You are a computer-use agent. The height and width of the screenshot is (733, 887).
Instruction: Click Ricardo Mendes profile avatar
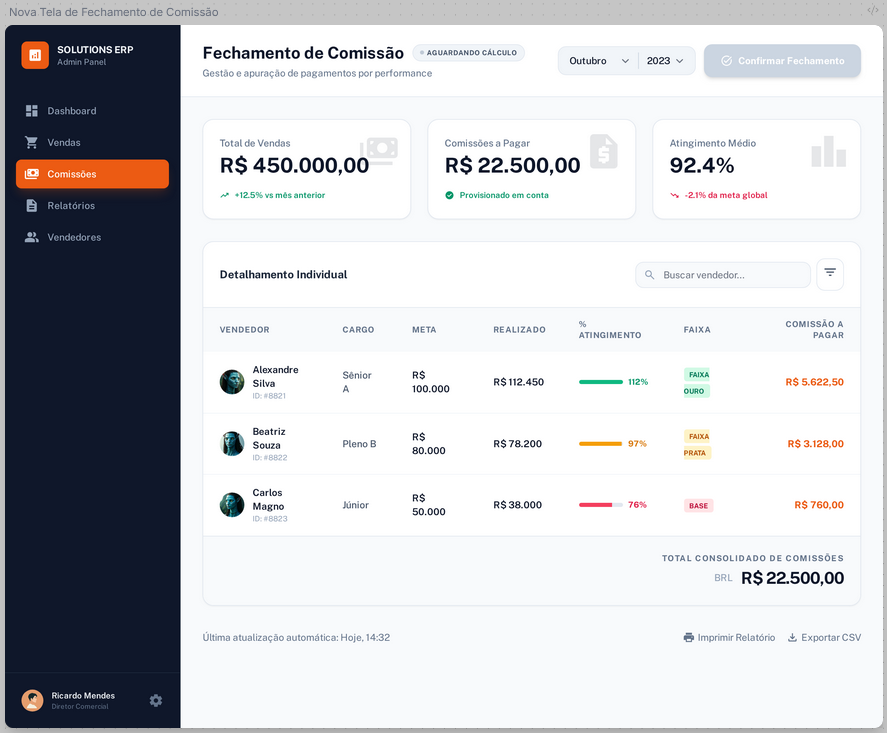tap(32, 701)
